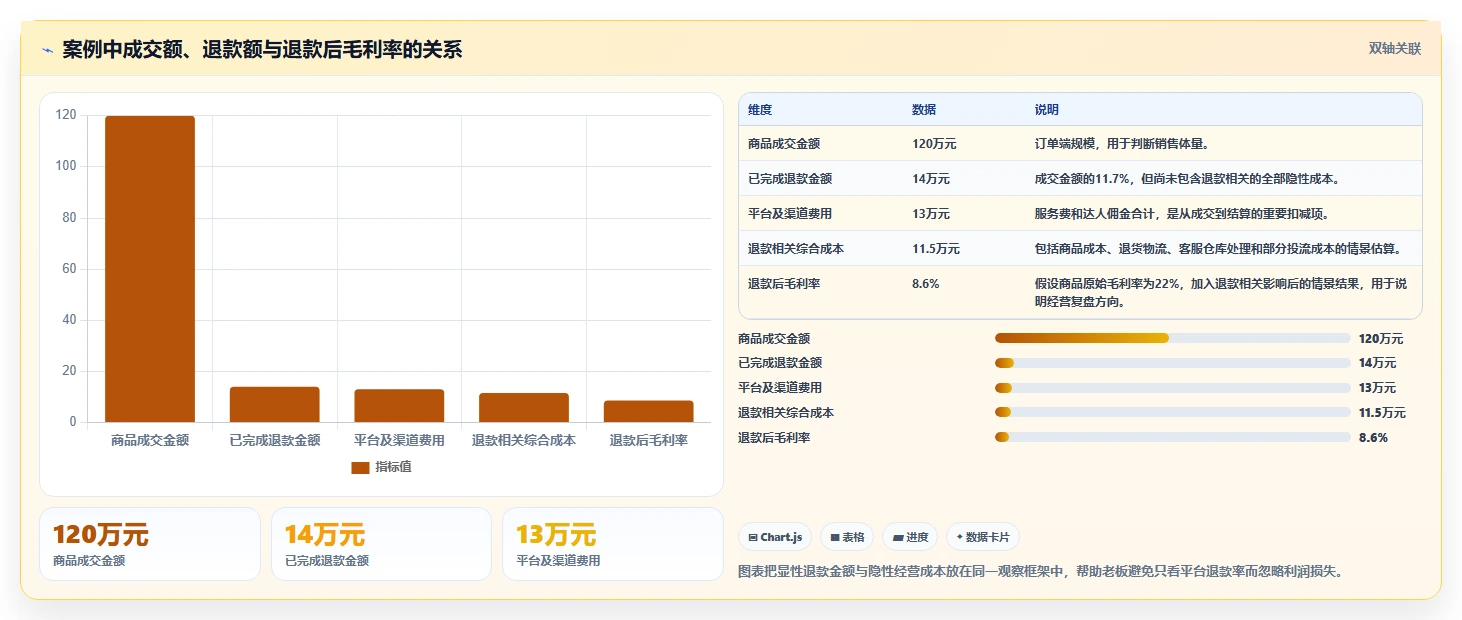The width and height of the screenshot is (1462, 620).
Task: Click the 说明 table column header
Action: pos(1047,110)
